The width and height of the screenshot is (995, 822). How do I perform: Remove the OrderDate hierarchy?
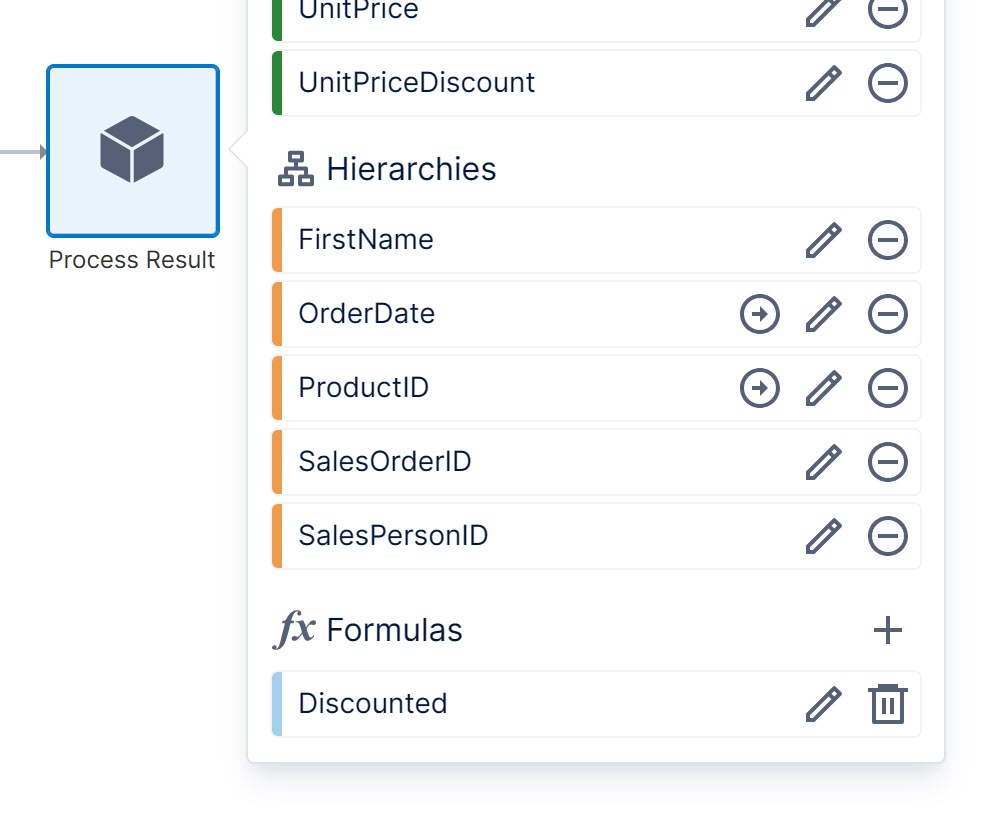[x=887, y=314]
